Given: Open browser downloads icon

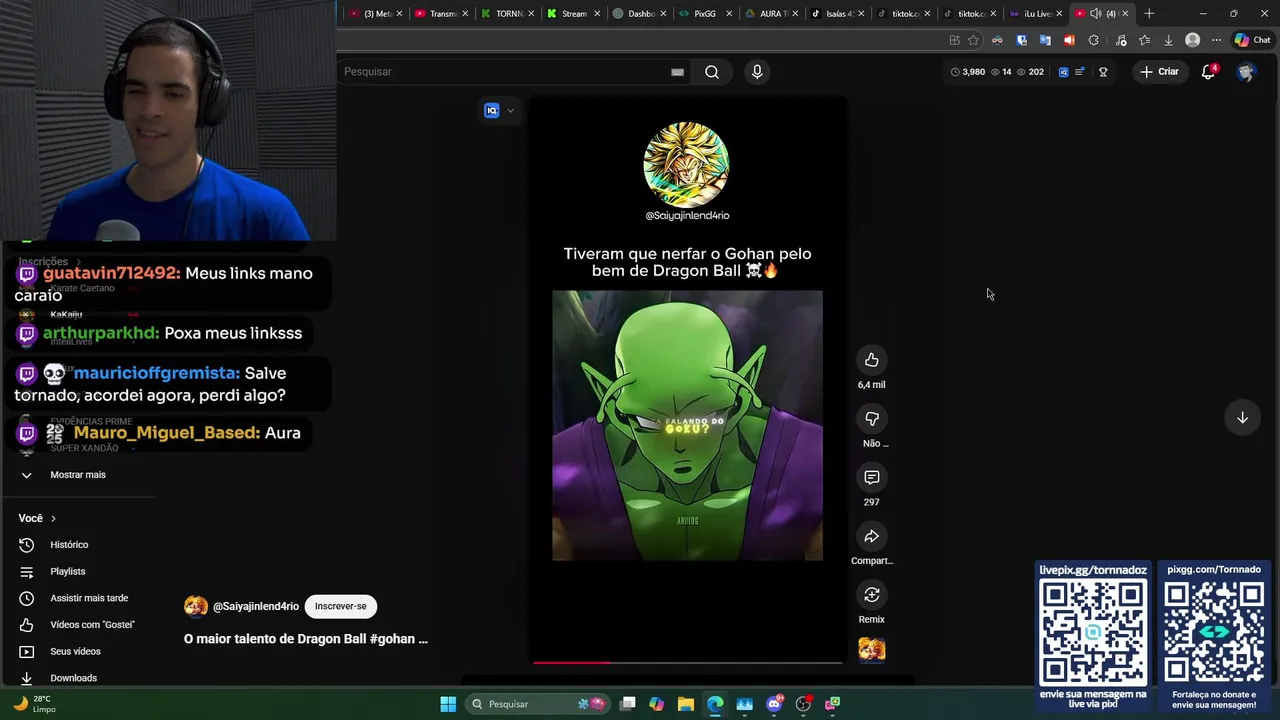Looking at the screenshot, I should click(1168, 40).
